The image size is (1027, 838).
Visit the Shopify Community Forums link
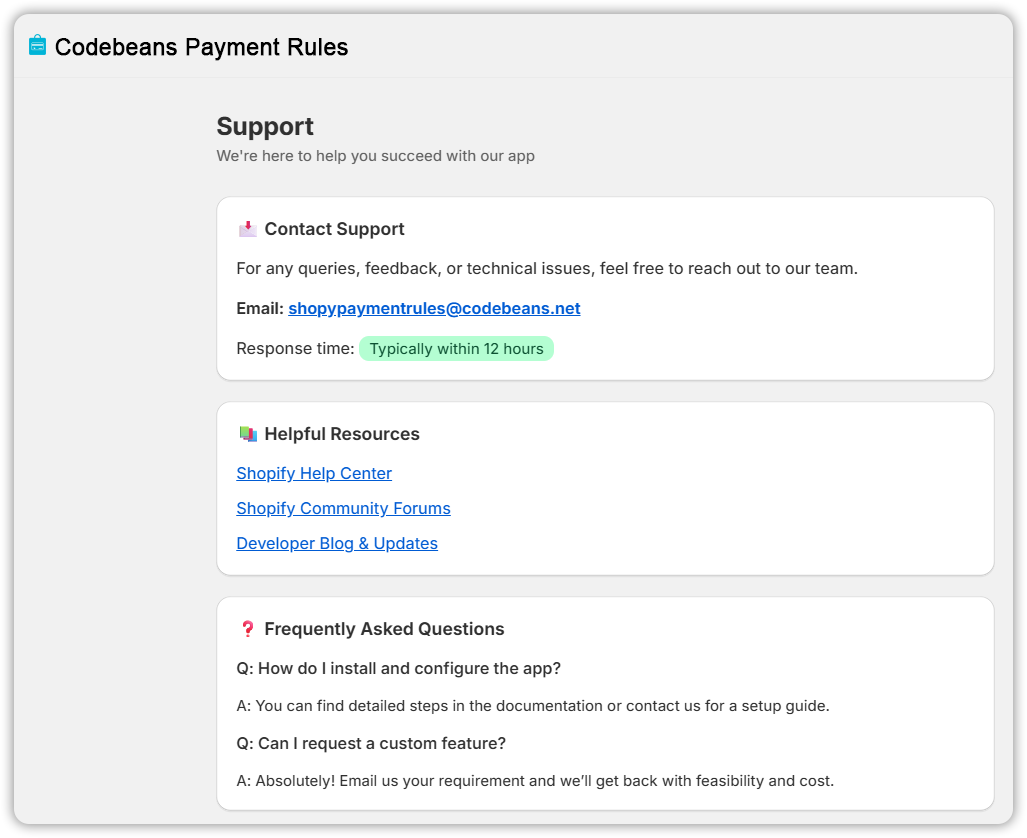(343, 509)
